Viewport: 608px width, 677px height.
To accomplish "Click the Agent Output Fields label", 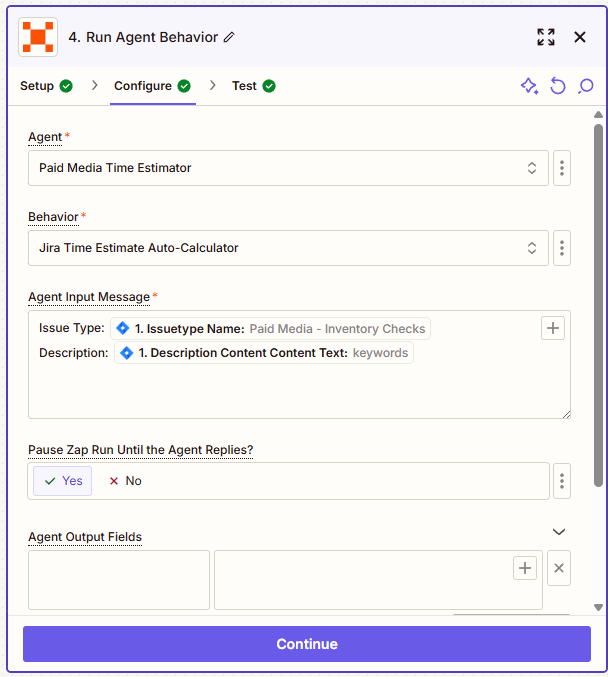I will 85,537.
